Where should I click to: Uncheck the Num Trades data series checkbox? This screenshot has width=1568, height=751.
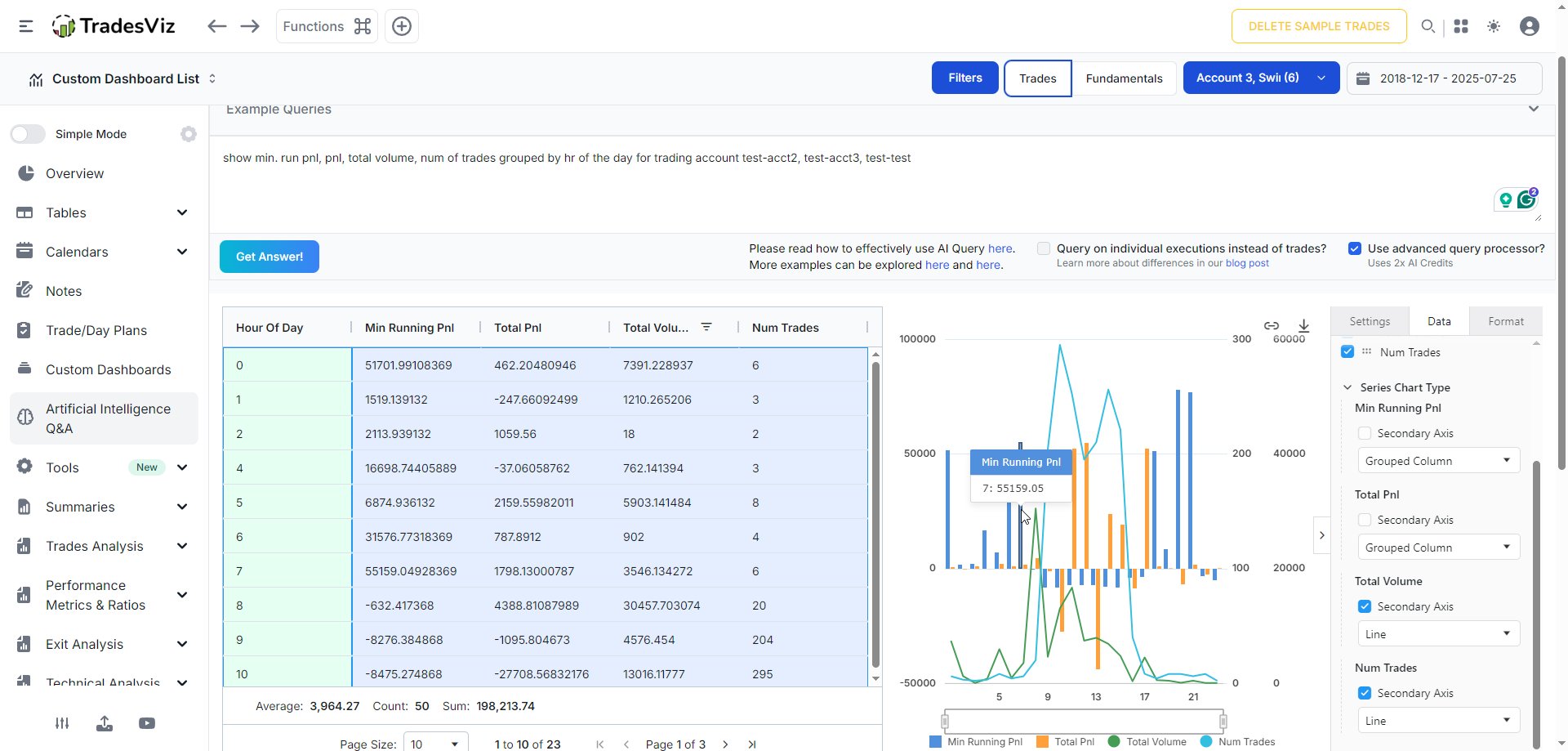point(1347,351)
